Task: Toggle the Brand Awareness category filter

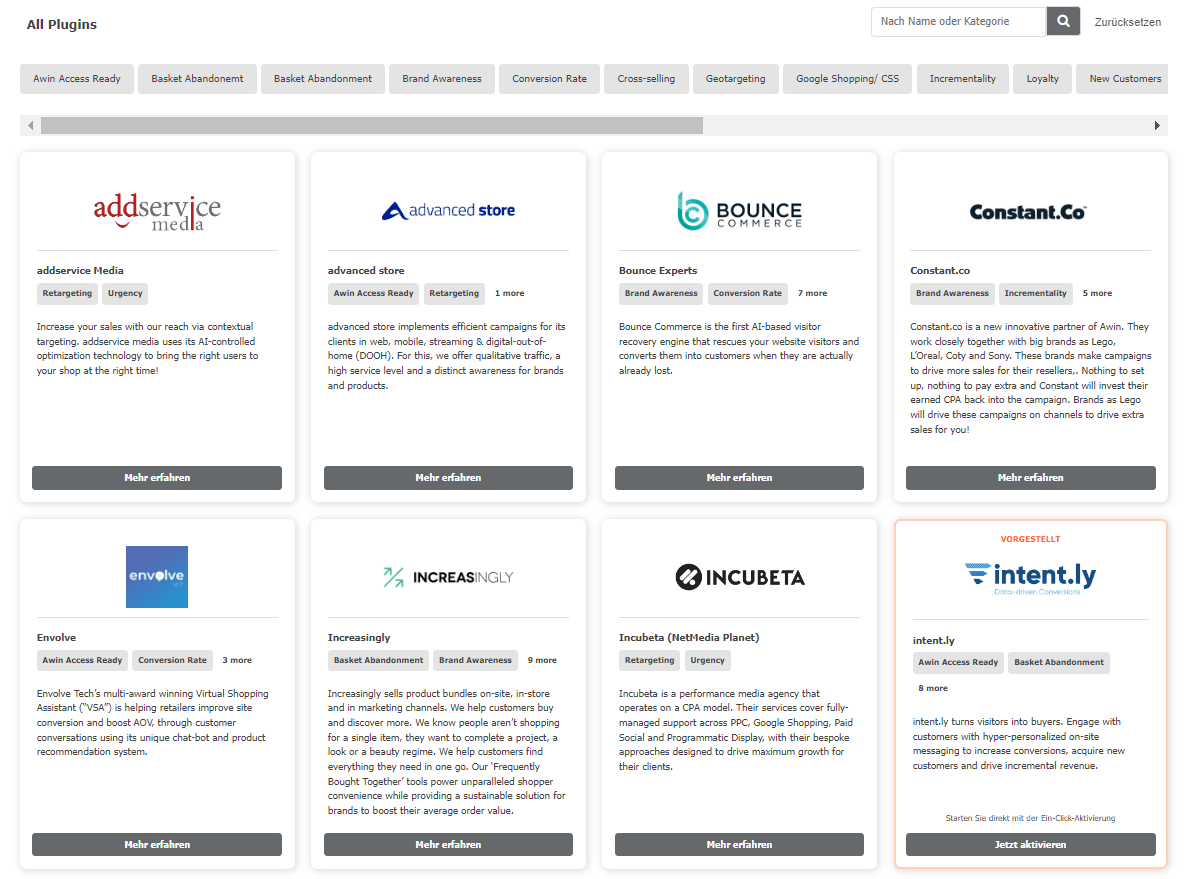Action: (442, 79)
